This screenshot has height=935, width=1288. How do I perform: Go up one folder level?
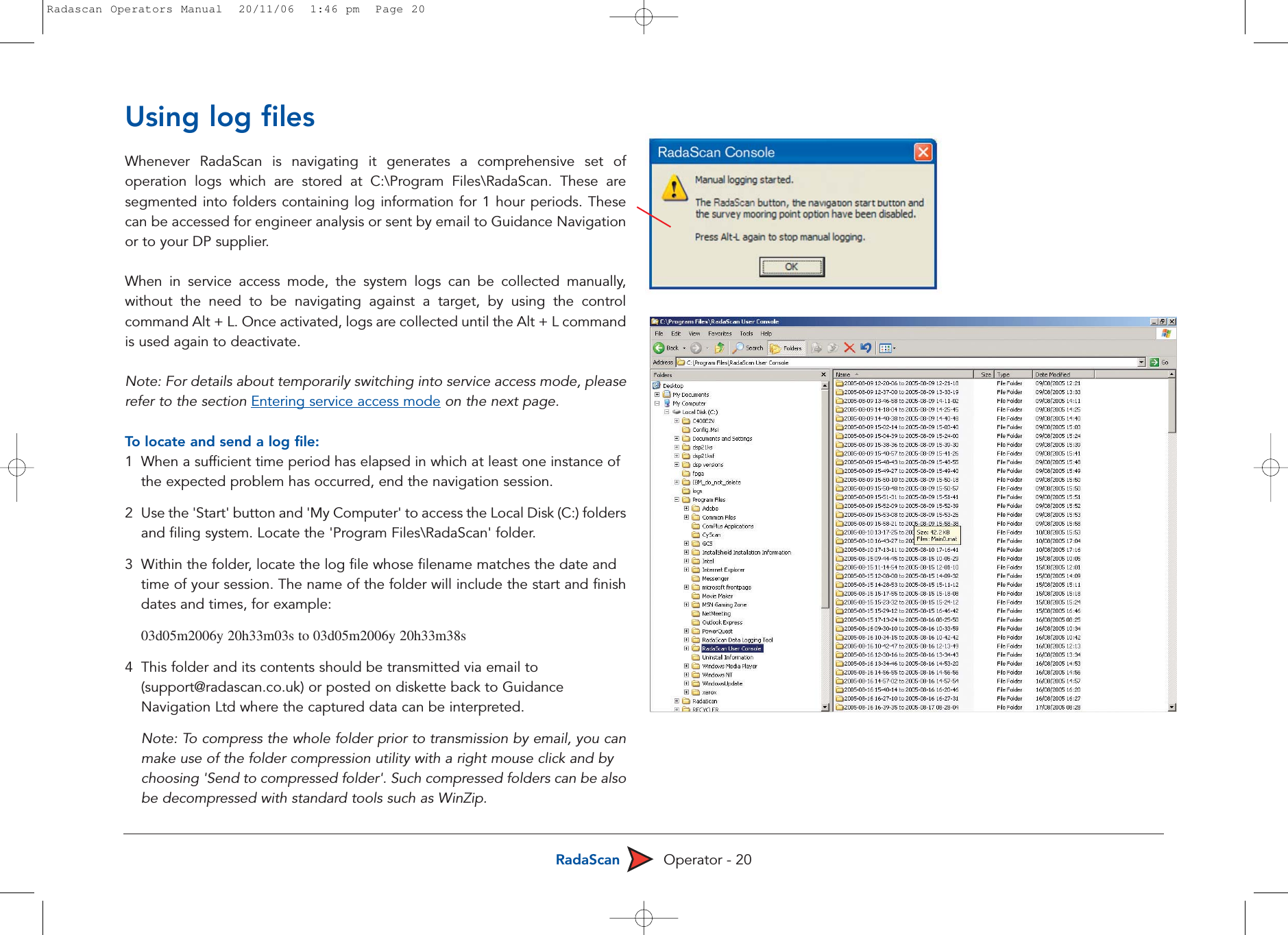click(x=719, y=348)
